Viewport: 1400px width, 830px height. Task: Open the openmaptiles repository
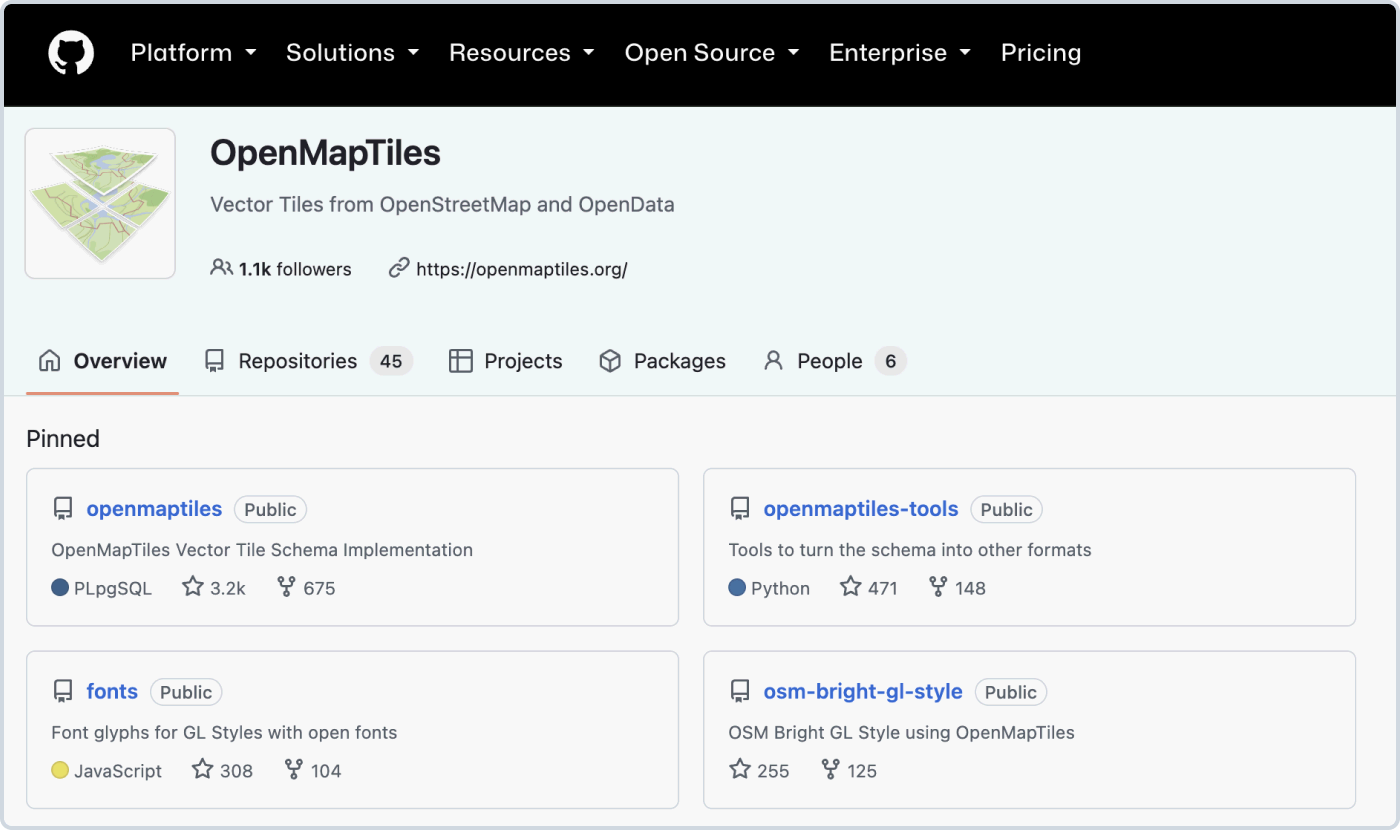pos(154,509)
